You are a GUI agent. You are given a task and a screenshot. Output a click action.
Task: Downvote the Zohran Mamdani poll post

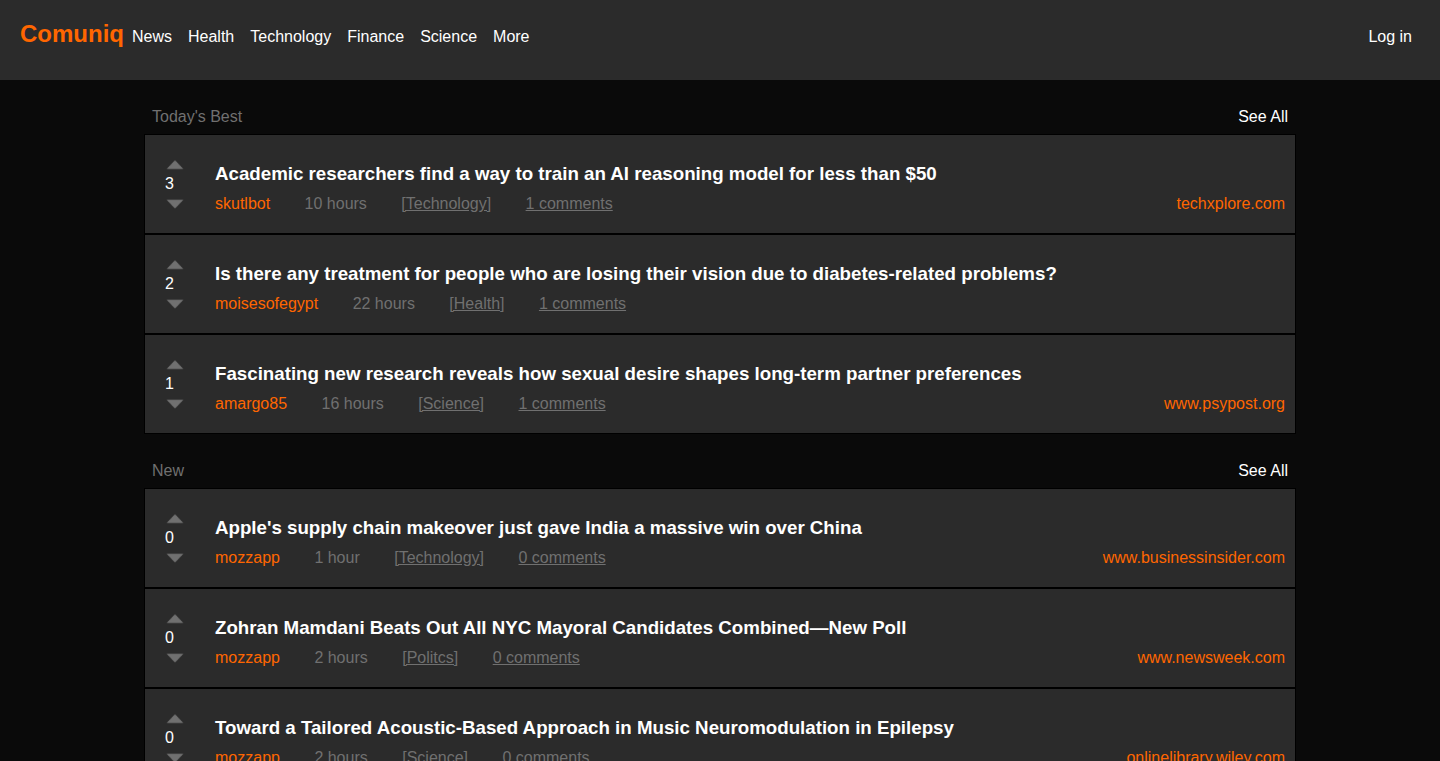point(175,657)
